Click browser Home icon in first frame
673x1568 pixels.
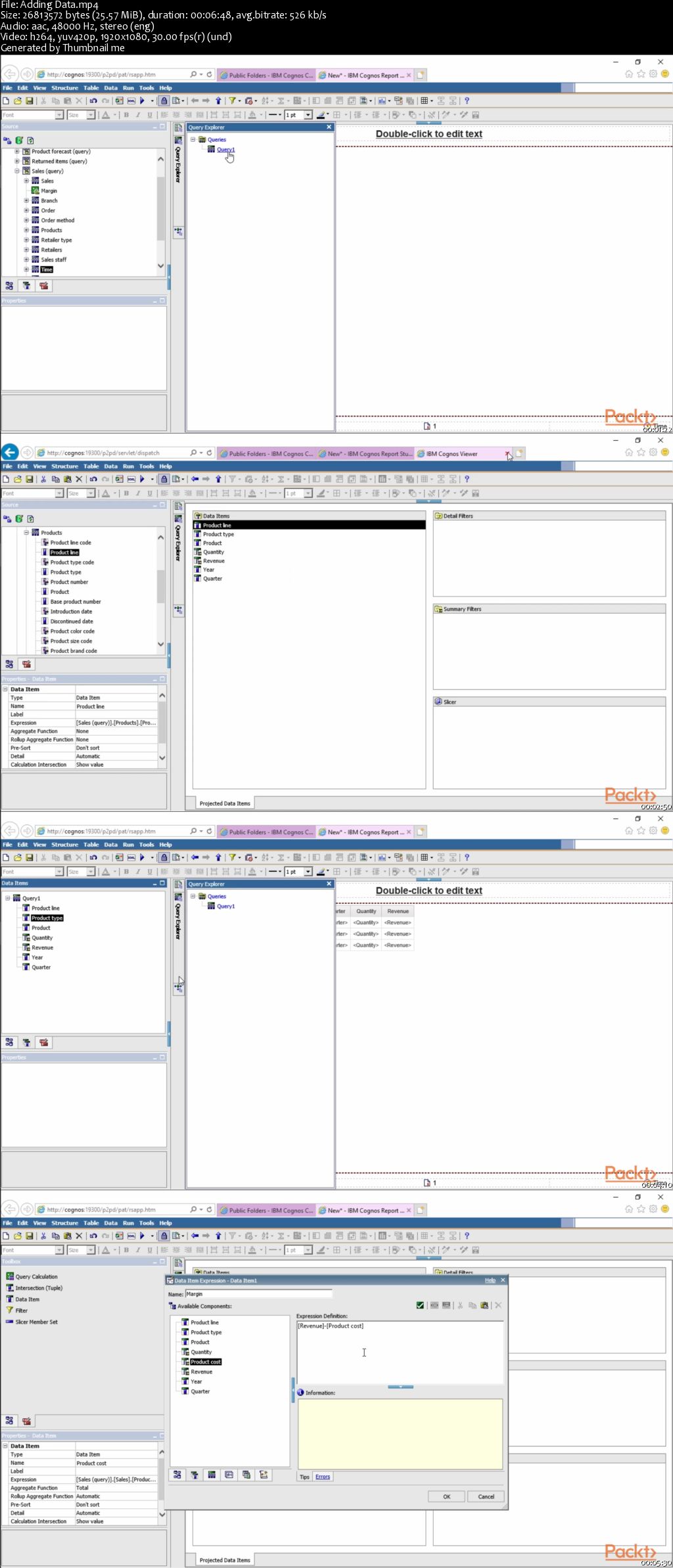[629, 74]
